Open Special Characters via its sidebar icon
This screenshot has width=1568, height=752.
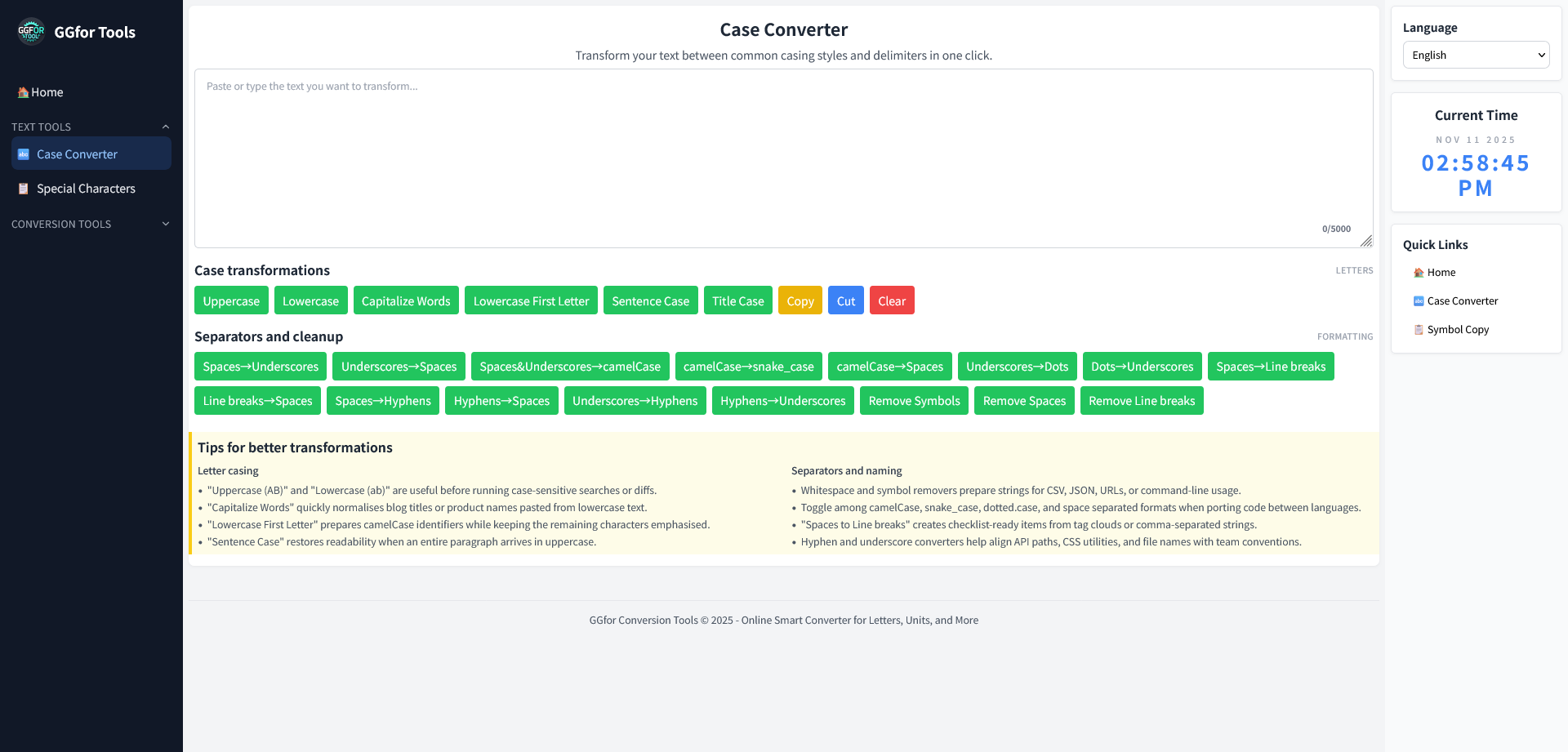click(23, 189)
